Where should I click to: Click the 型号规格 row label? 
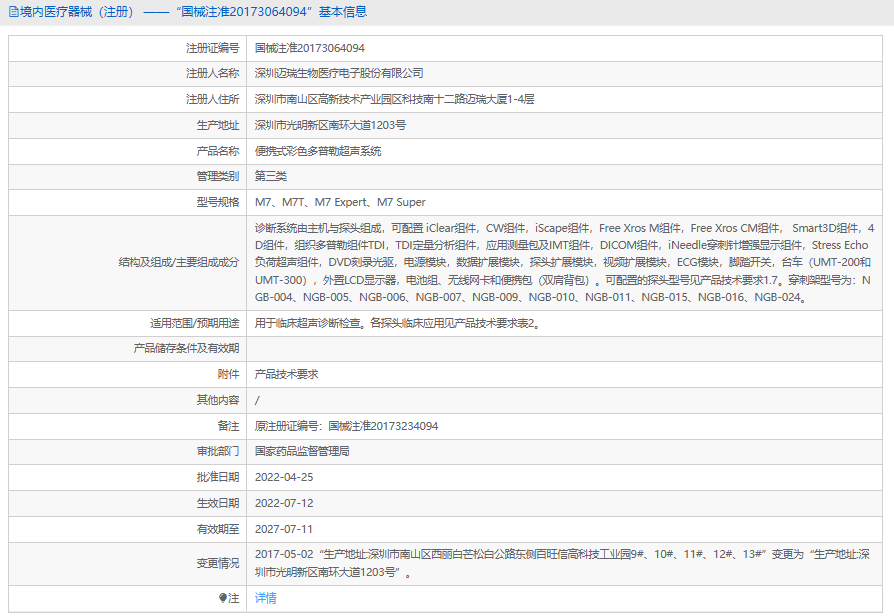(x=218, y=202)
